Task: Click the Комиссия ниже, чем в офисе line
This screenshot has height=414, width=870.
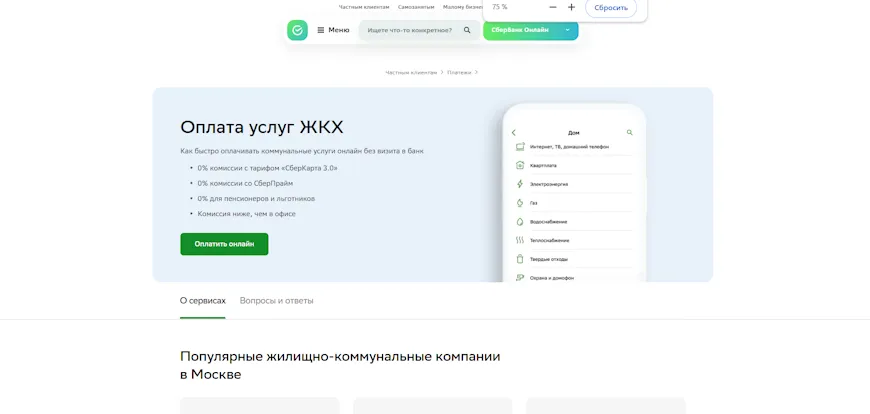Action: point(246,214)
